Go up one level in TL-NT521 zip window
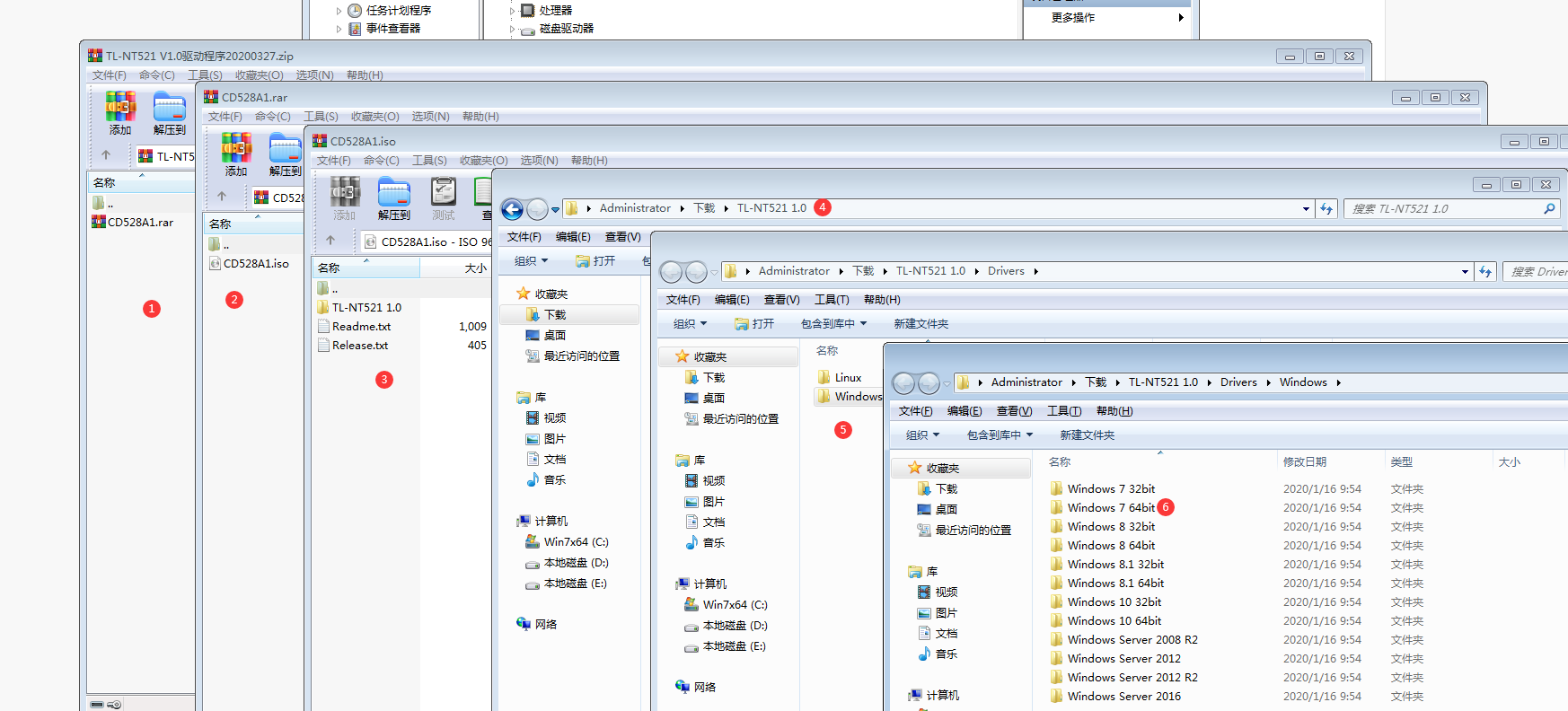This screenshot has width=1568, height=711. pyautogui.click(x=106, y=155)
